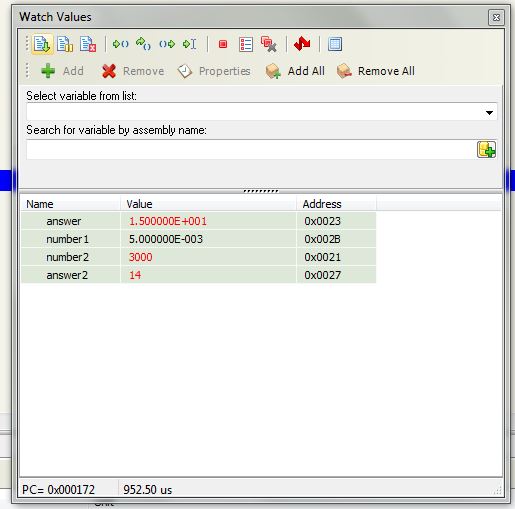Click the yellow add-variable icon beside search

pyautogui.click(x=486, y=149)
